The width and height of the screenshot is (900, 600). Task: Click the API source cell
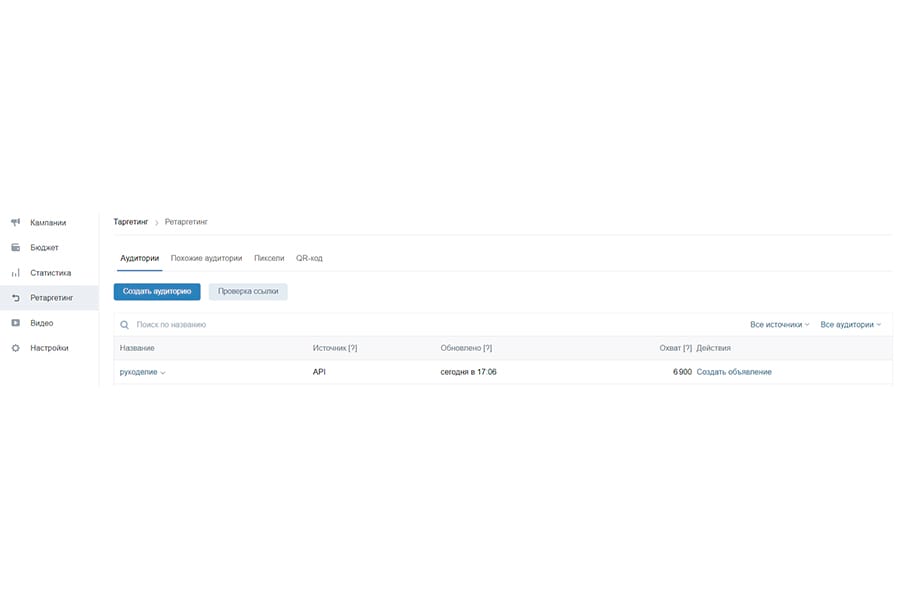319,372
